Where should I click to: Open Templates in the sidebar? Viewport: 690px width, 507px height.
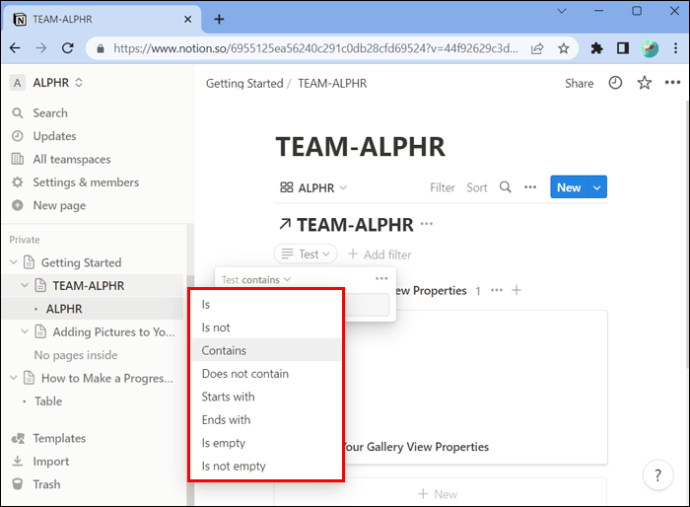pos(49,438)
